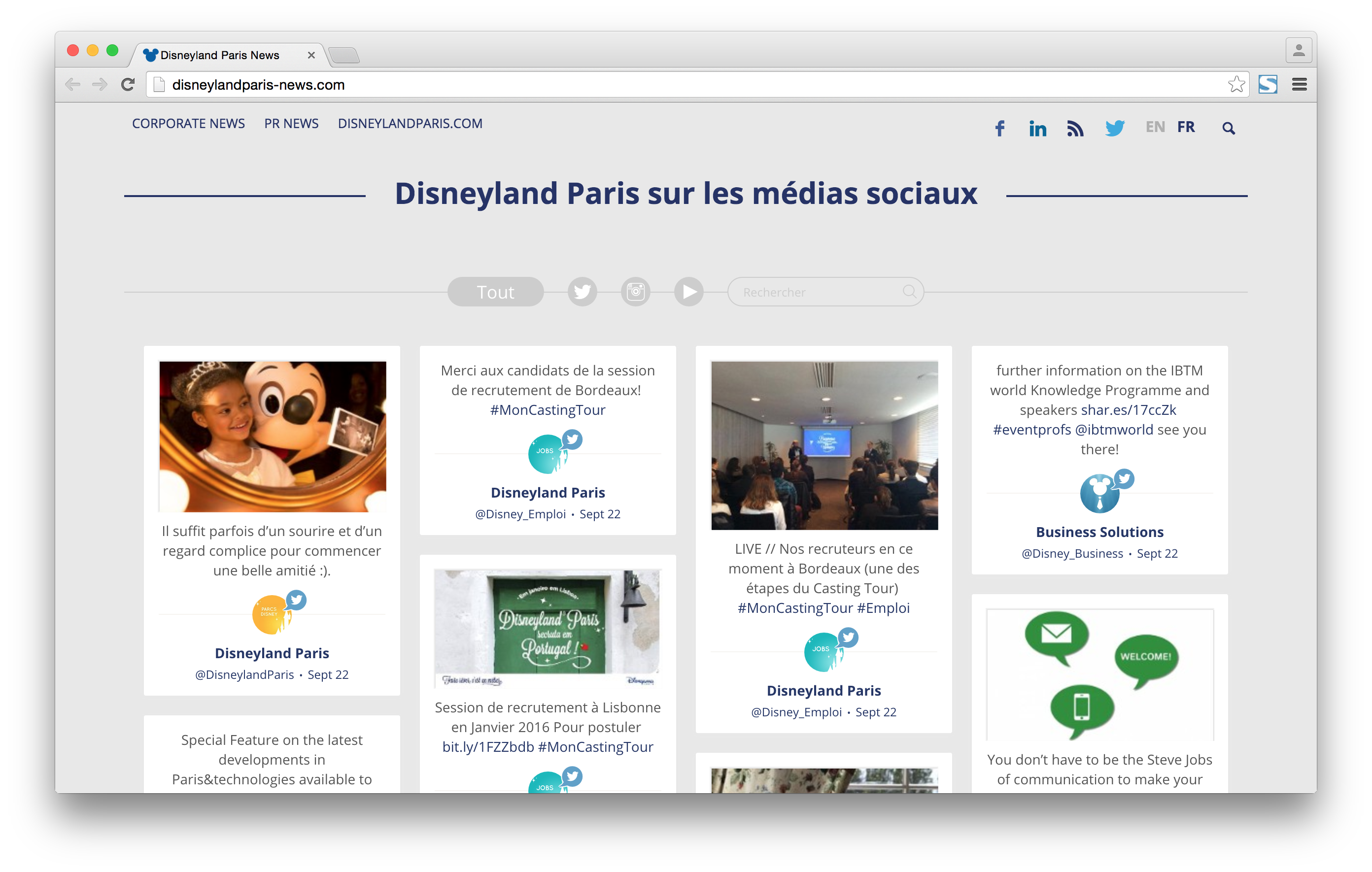This screenshot has height=872, width=1372.
Task: Close the Disneyland Paris News tab
Action: pos(311,55)
